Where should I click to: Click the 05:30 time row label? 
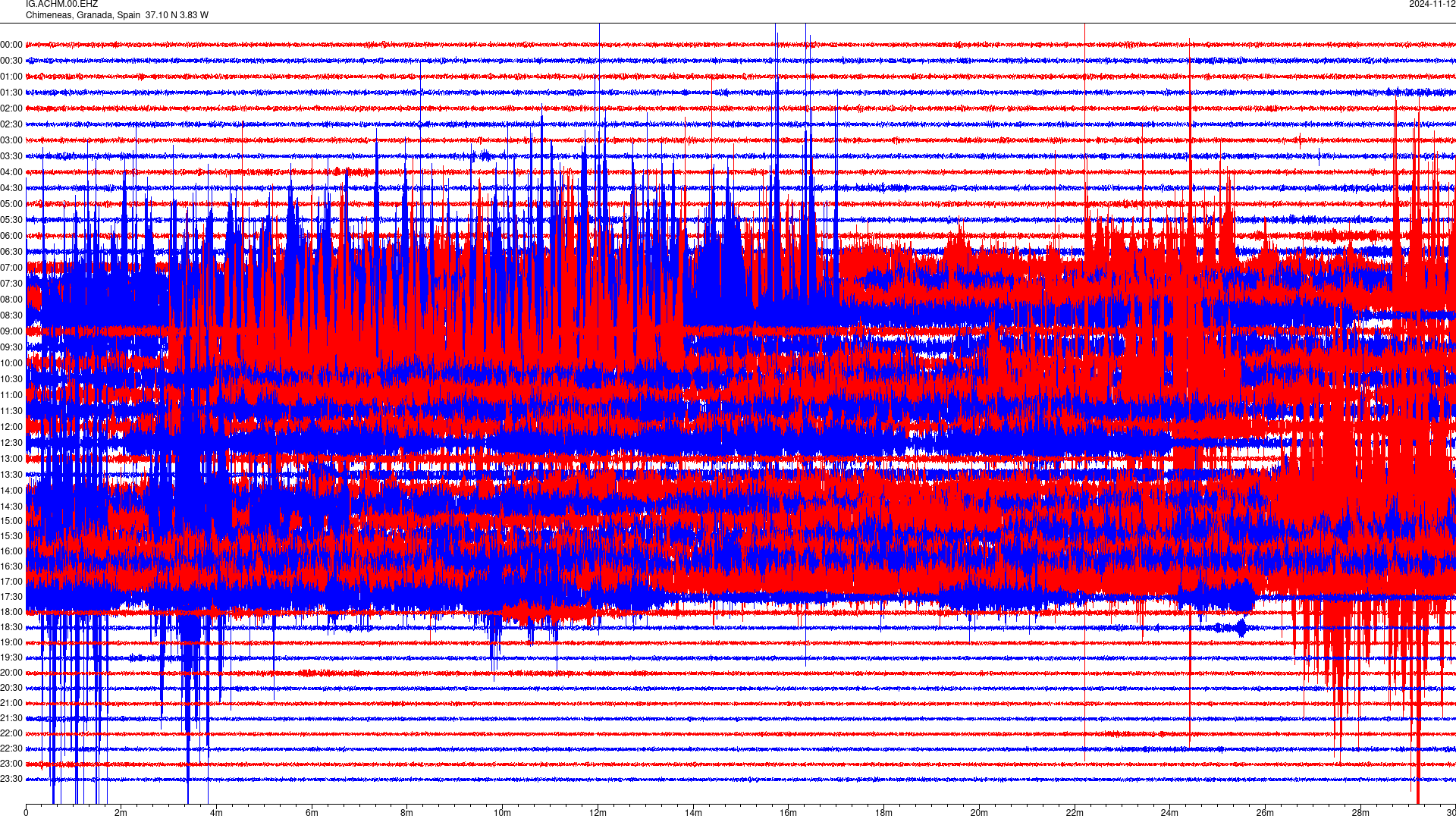(x=11, y=220)
